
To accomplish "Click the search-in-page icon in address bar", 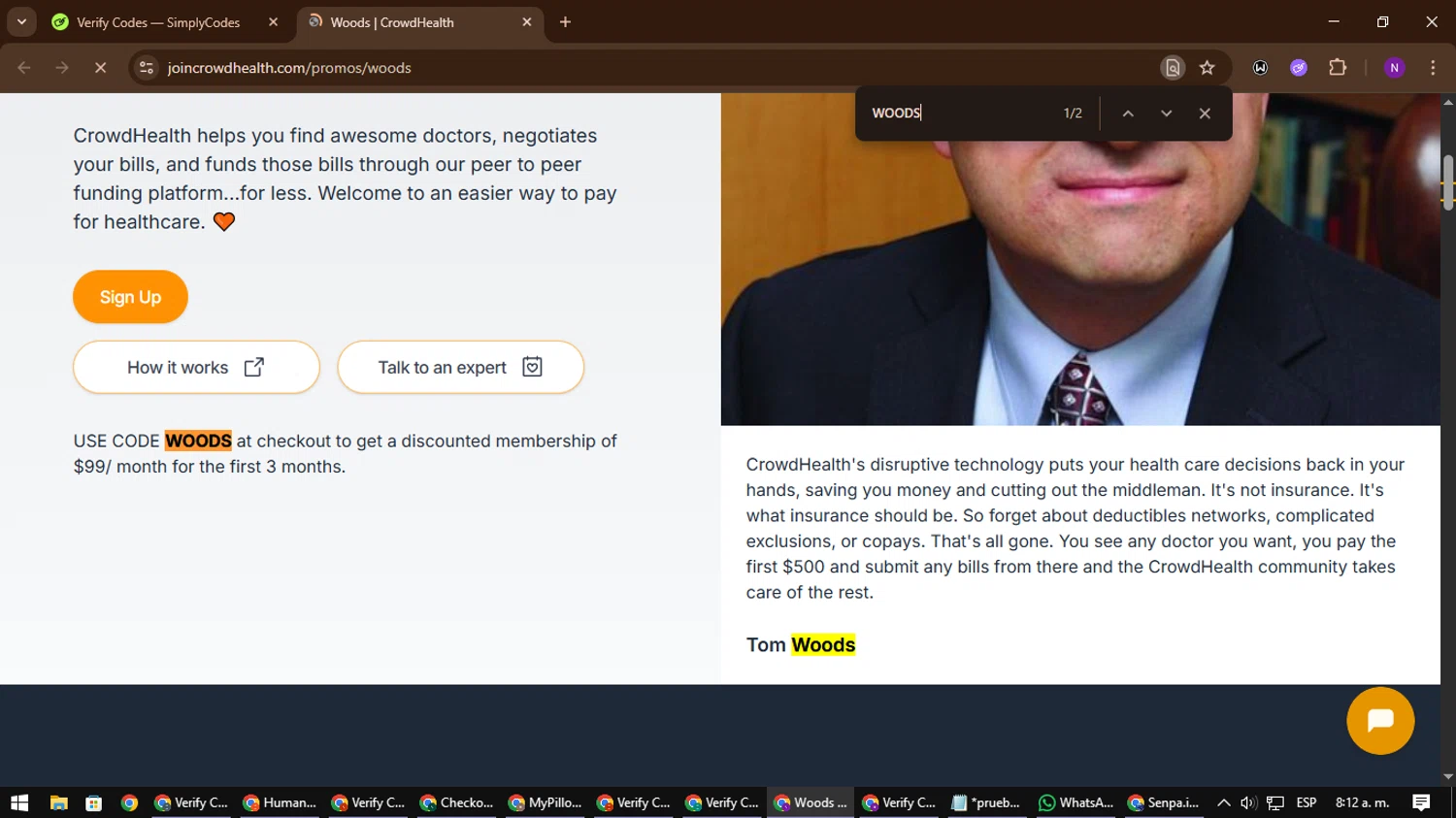I will pos(1173,68).
